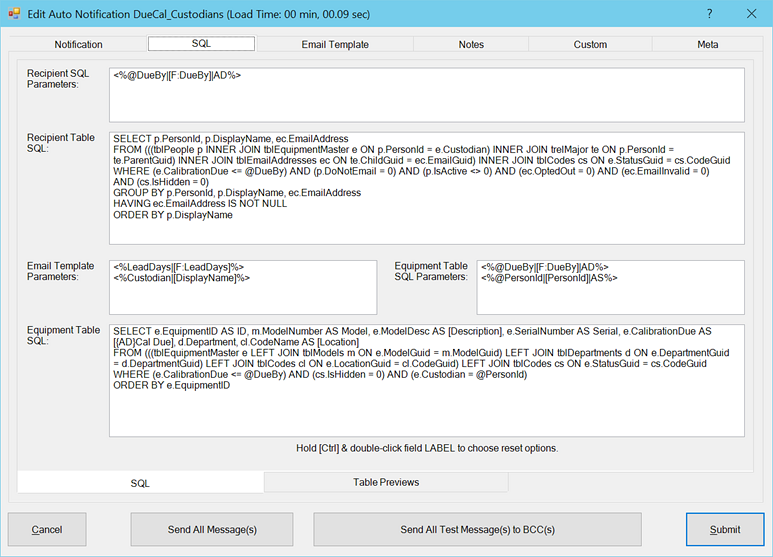Click the 'HAVING ec.EmailAddress IS NOT NULL' line
This screenshot has height=557, width=773.
pyautogui.click(x=200, y=204)
